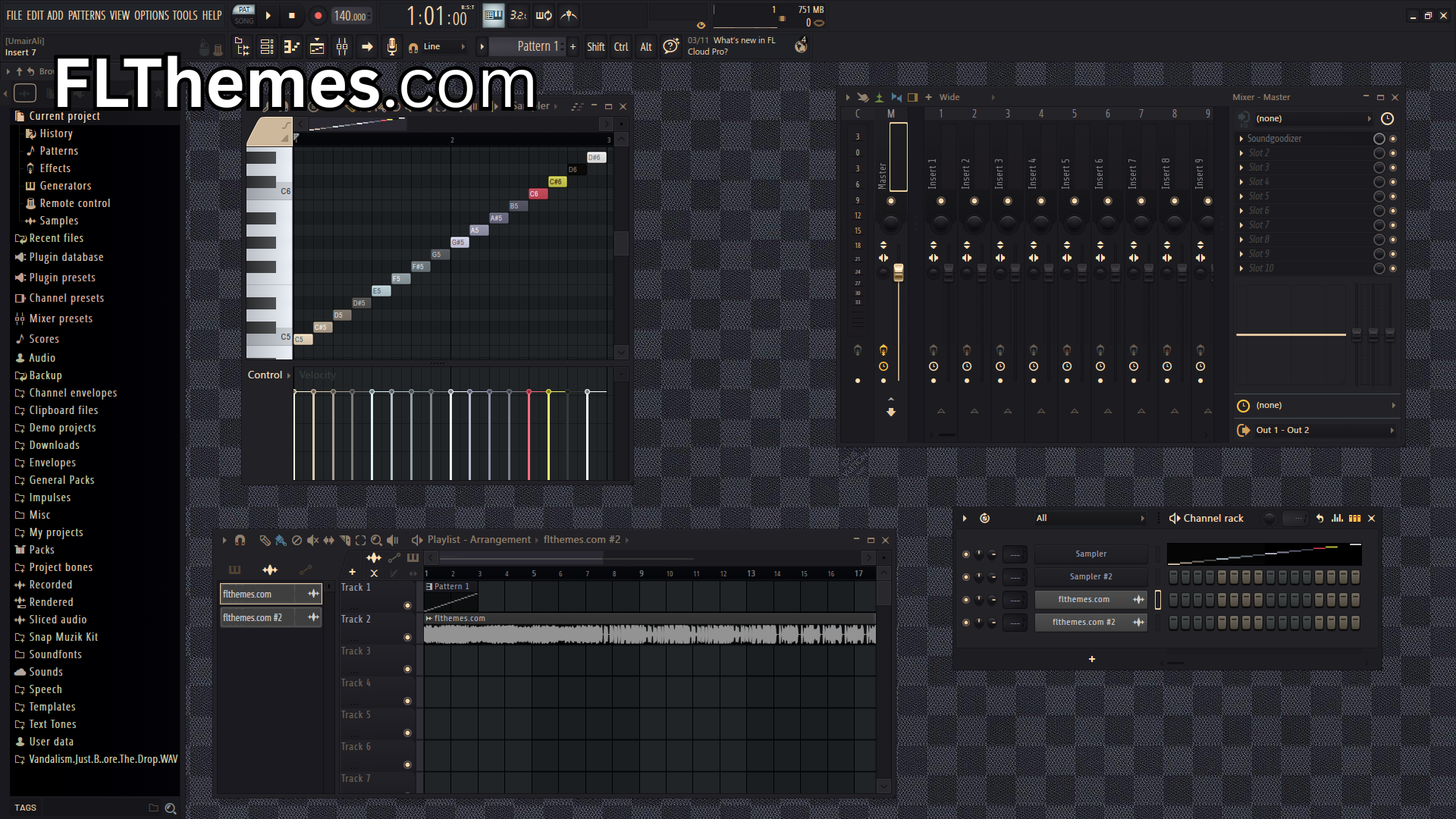Click the browser search magnifier icon

(x=171, y=808)
